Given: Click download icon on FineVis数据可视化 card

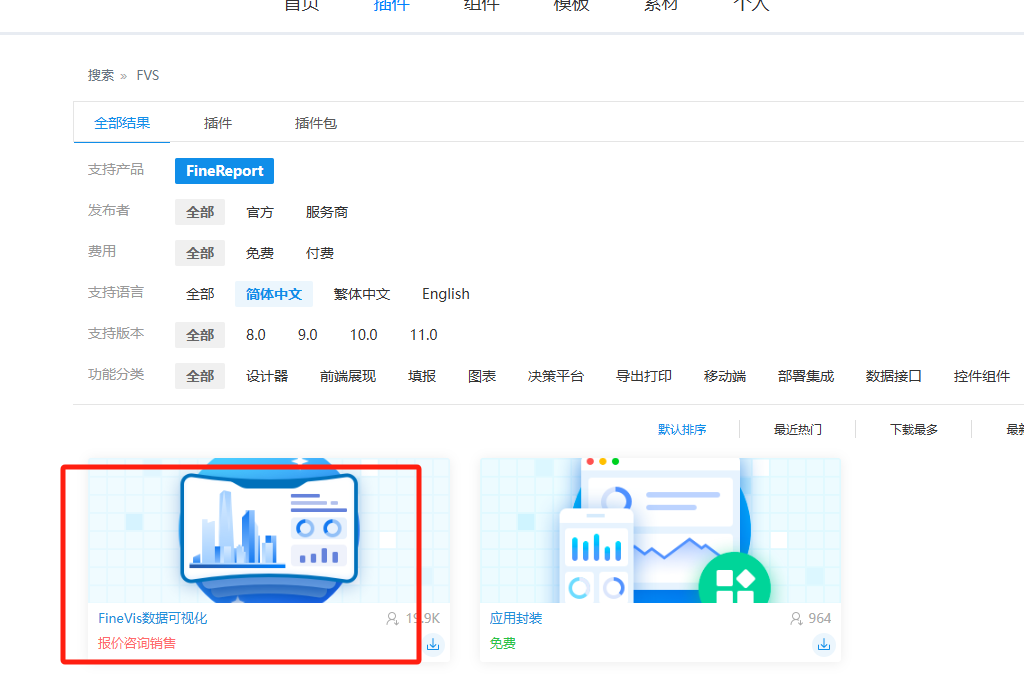Looking at the screenshot, I should coord(433,645).
